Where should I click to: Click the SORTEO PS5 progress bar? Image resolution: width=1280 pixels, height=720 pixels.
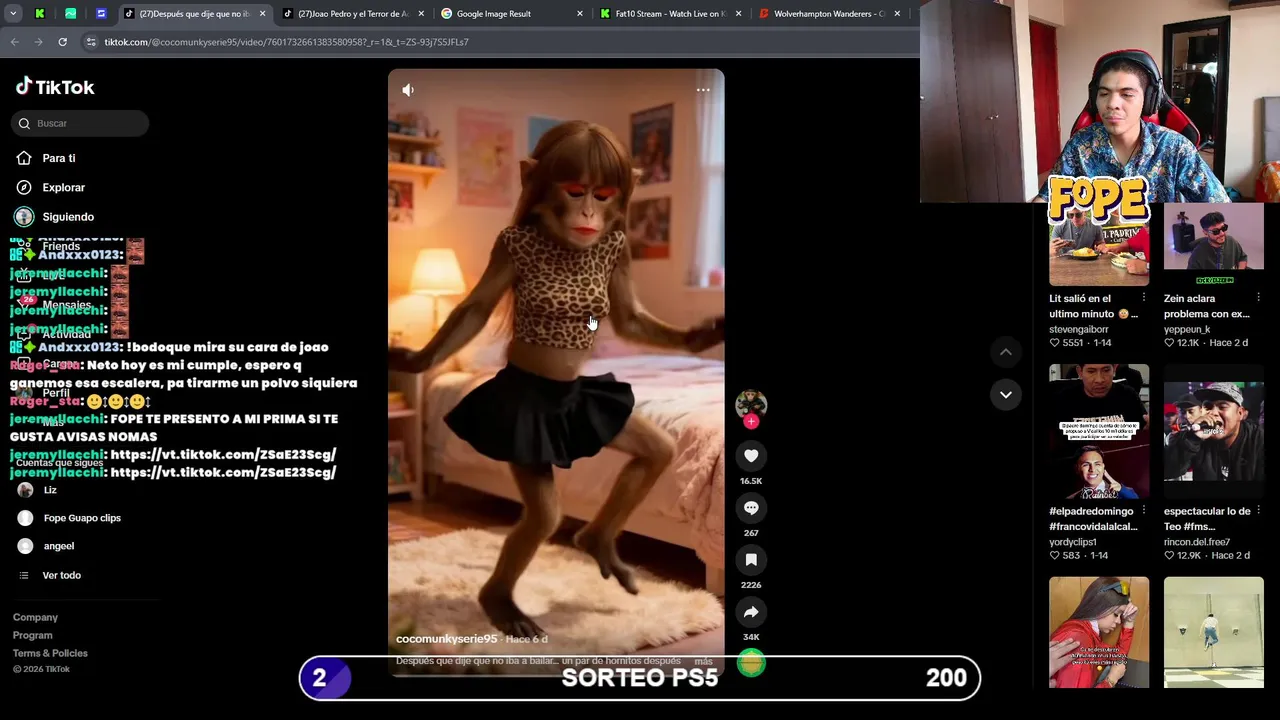pos(640,678)
